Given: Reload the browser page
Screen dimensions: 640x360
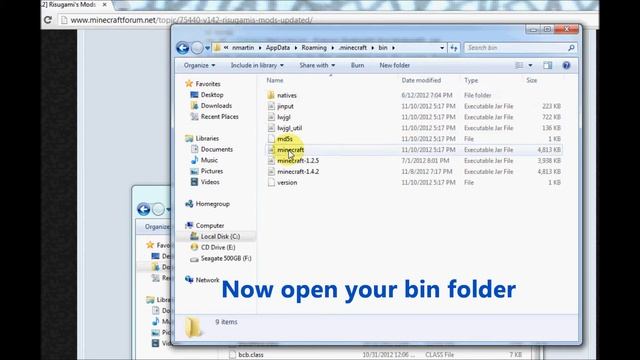Looking at the screenshot, I should pos(48,20).
